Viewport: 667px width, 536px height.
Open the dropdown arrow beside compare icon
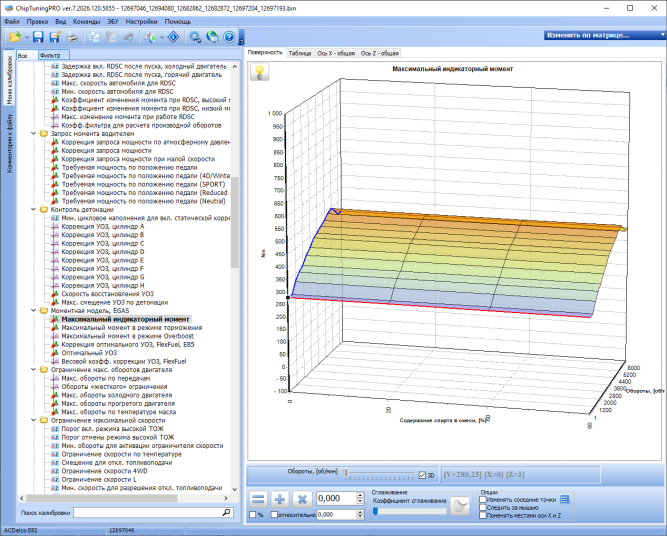click(162, 37)
